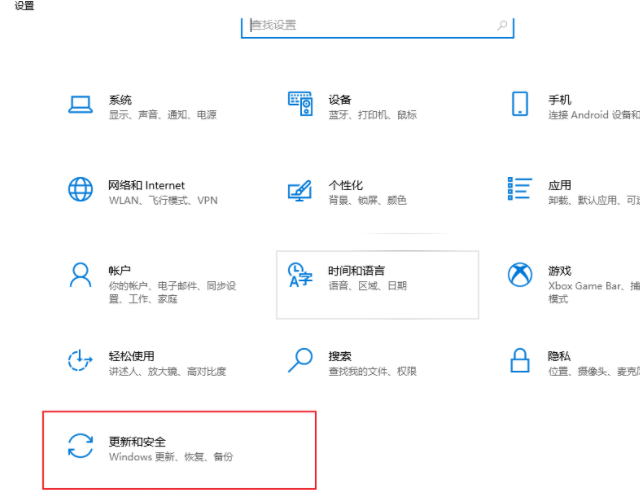Click the Time & Language (时间和语言) icon
Screen dimensions: 640x500
pyautogui.click(x=300, y=276)
